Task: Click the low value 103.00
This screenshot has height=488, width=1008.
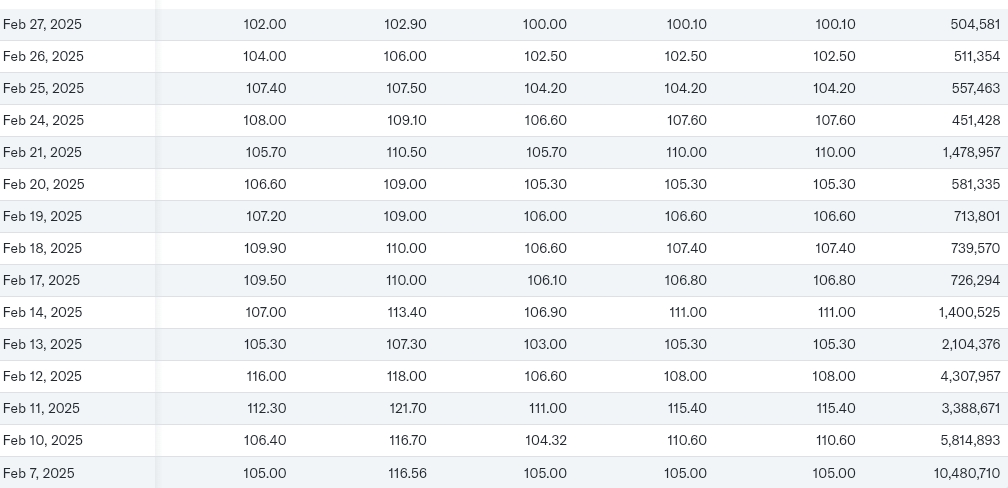Action: 545,344
